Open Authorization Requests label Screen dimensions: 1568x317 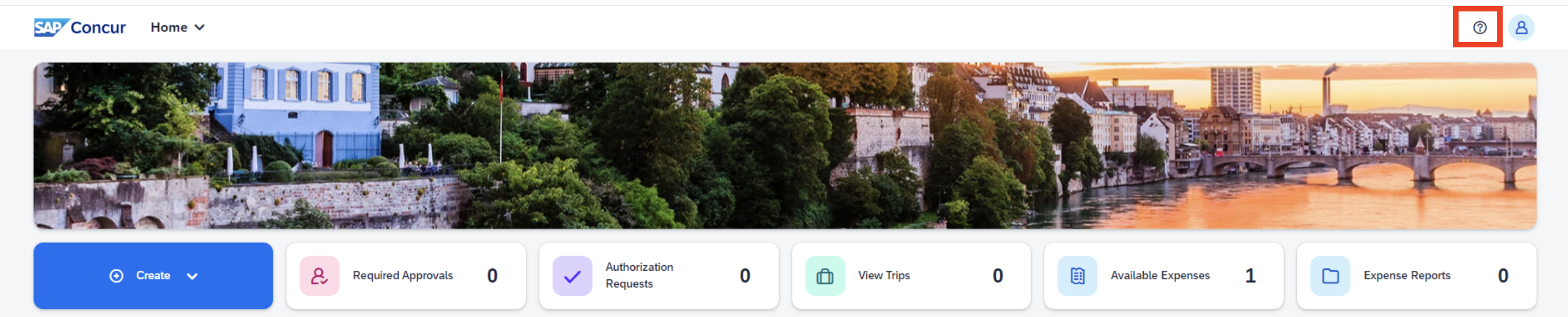639,275
